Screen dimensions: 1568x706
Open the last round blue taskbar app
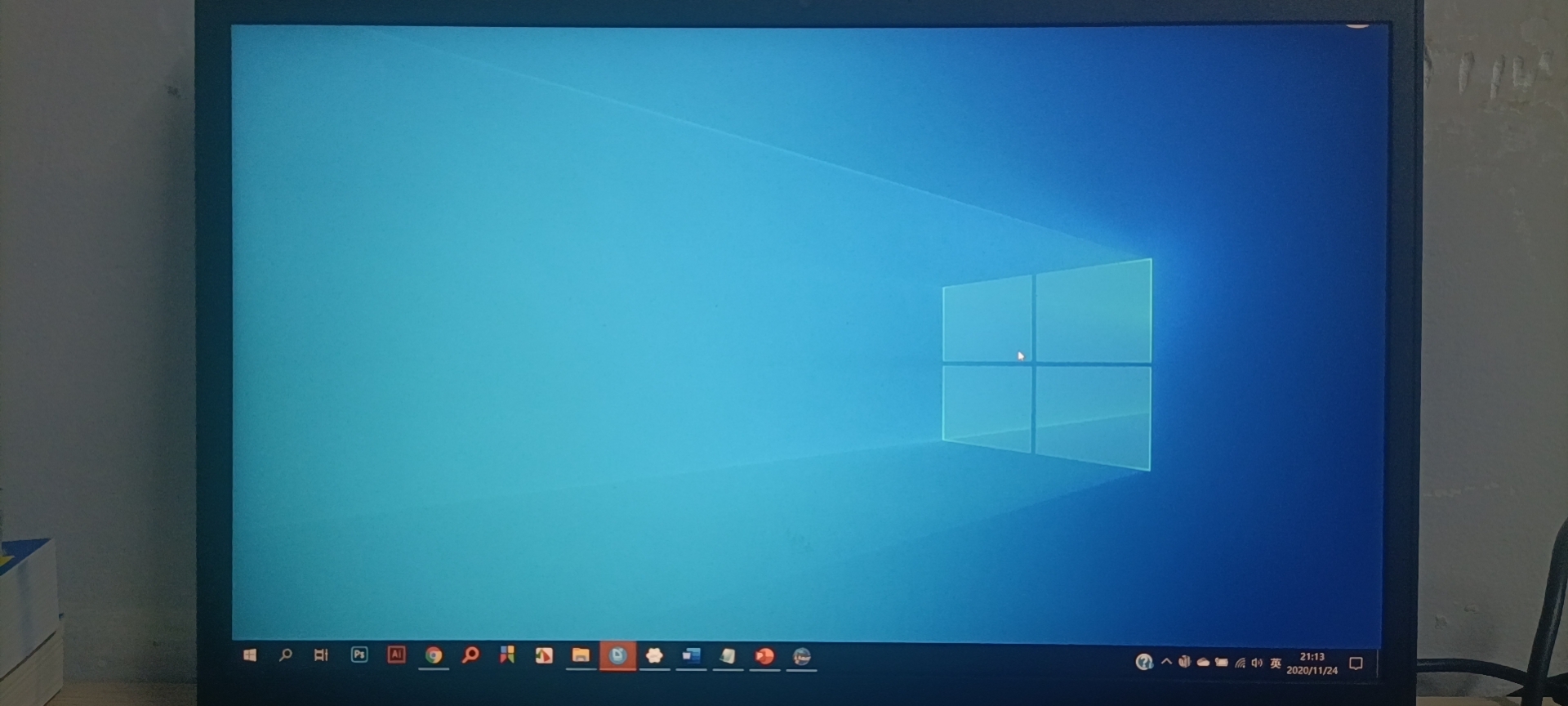pyautogui.click(x=802, y=656)
